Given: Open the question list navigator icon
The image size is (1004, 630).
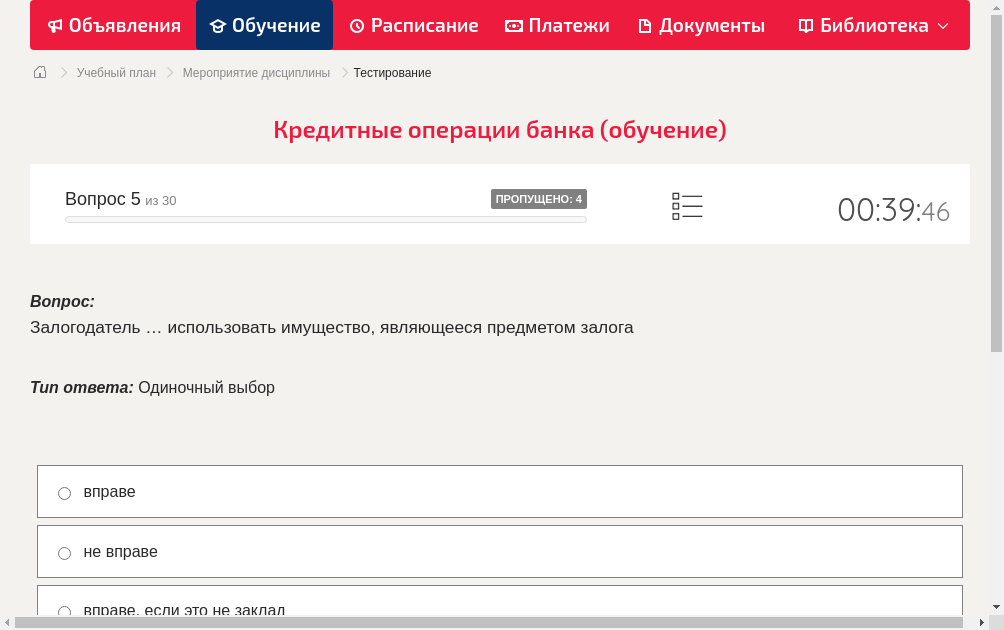Looking at the screenshot, I should pos(687,206).
